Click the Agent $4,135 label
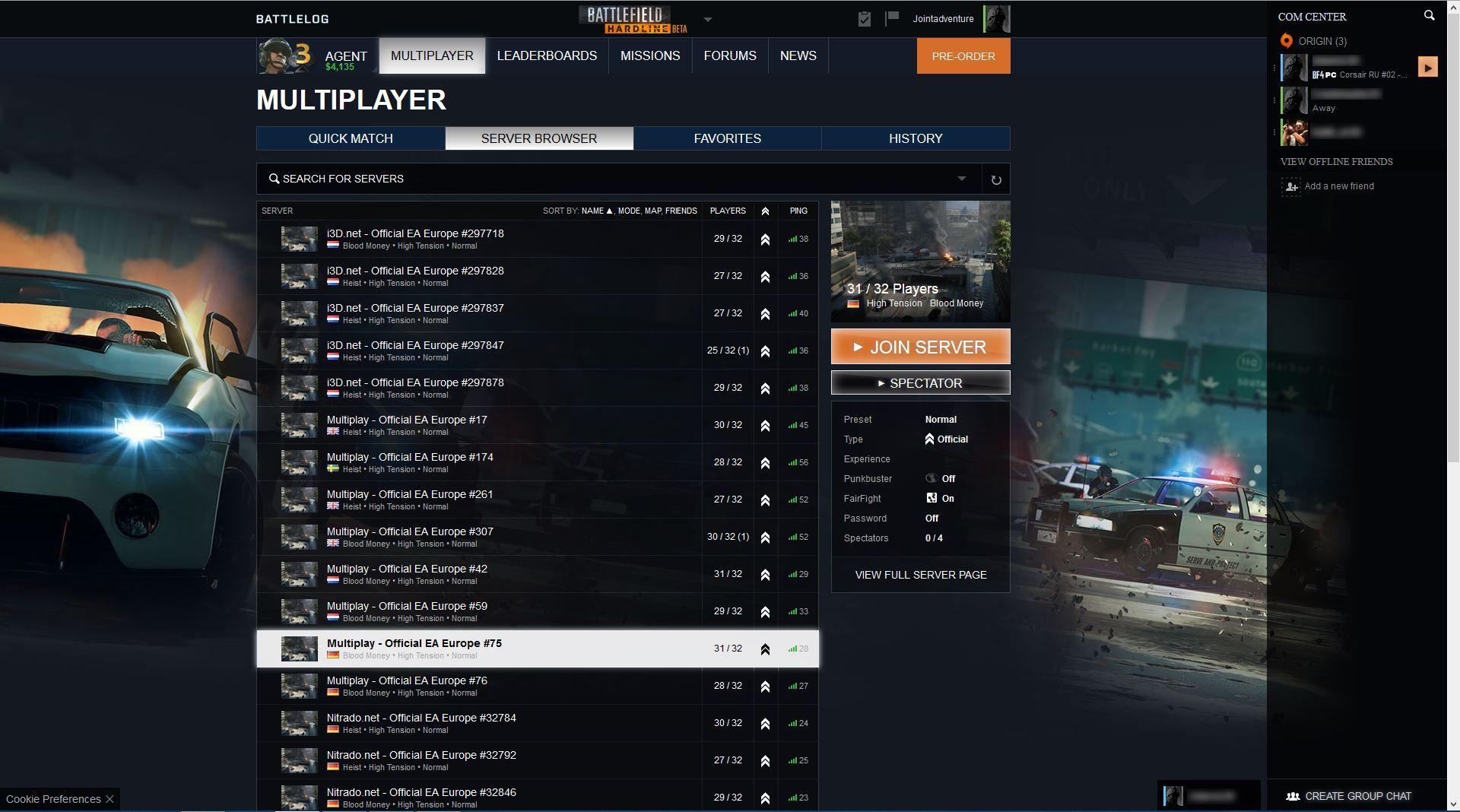This screenshot has width=1460, height=812. pos(346,60)
